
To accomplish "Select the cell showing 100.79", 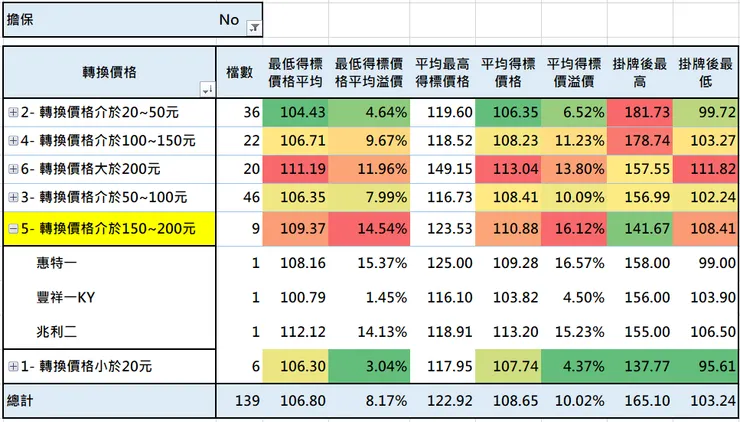I will (295, 297).
